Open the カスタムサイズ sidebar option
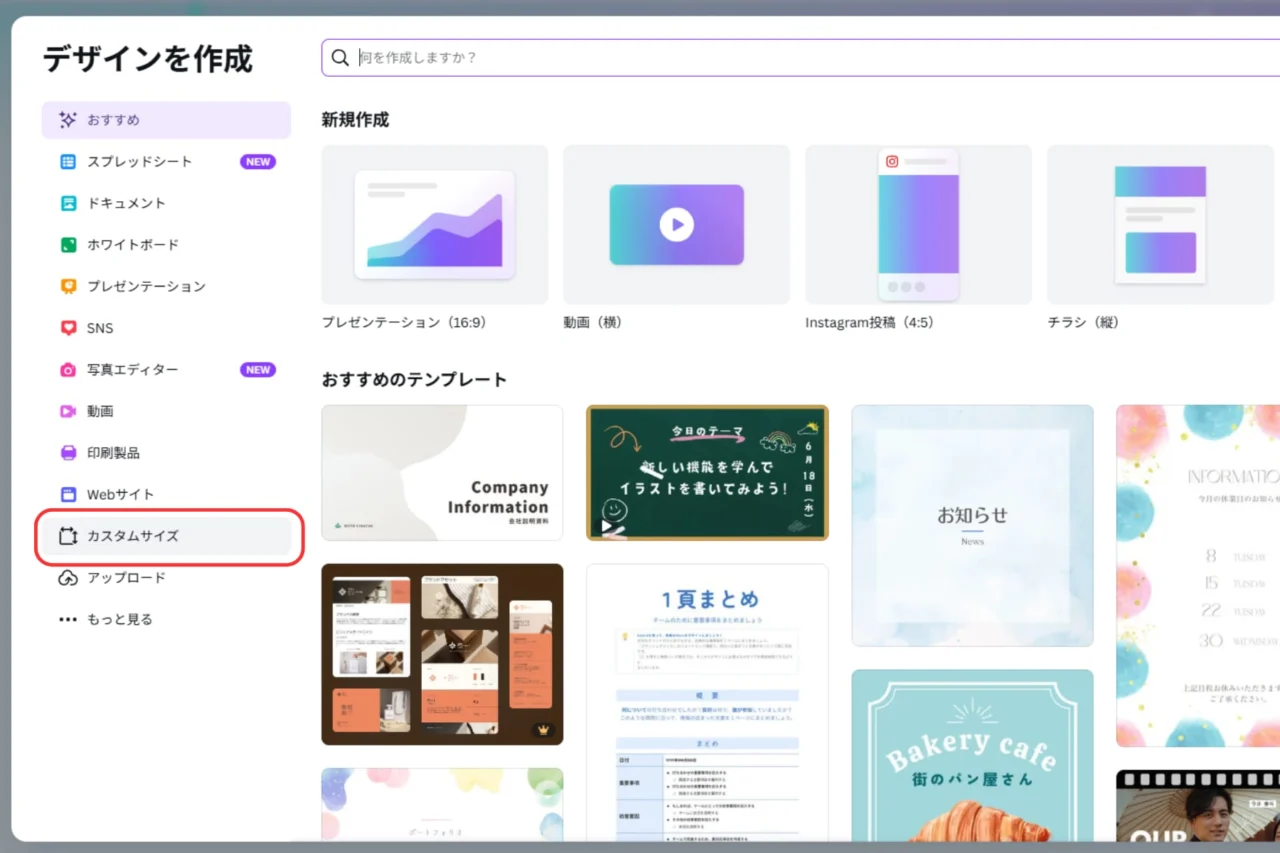 tap(166, 536)
